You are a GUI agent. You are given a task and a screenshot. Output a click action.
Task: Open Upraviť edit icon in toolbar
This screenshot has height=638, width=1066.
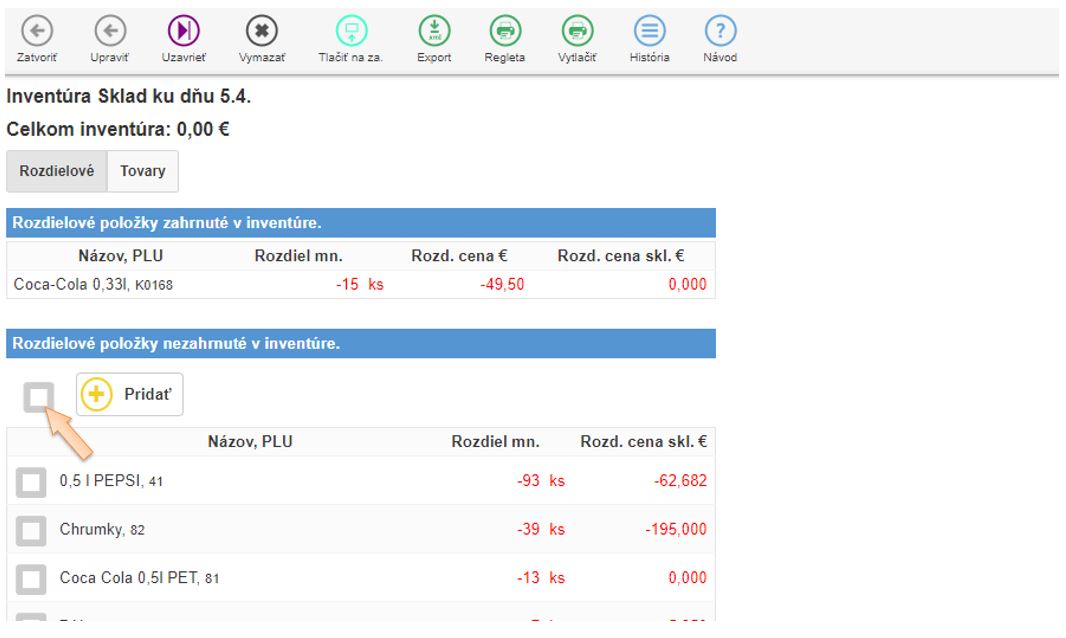tap(109, 31)
